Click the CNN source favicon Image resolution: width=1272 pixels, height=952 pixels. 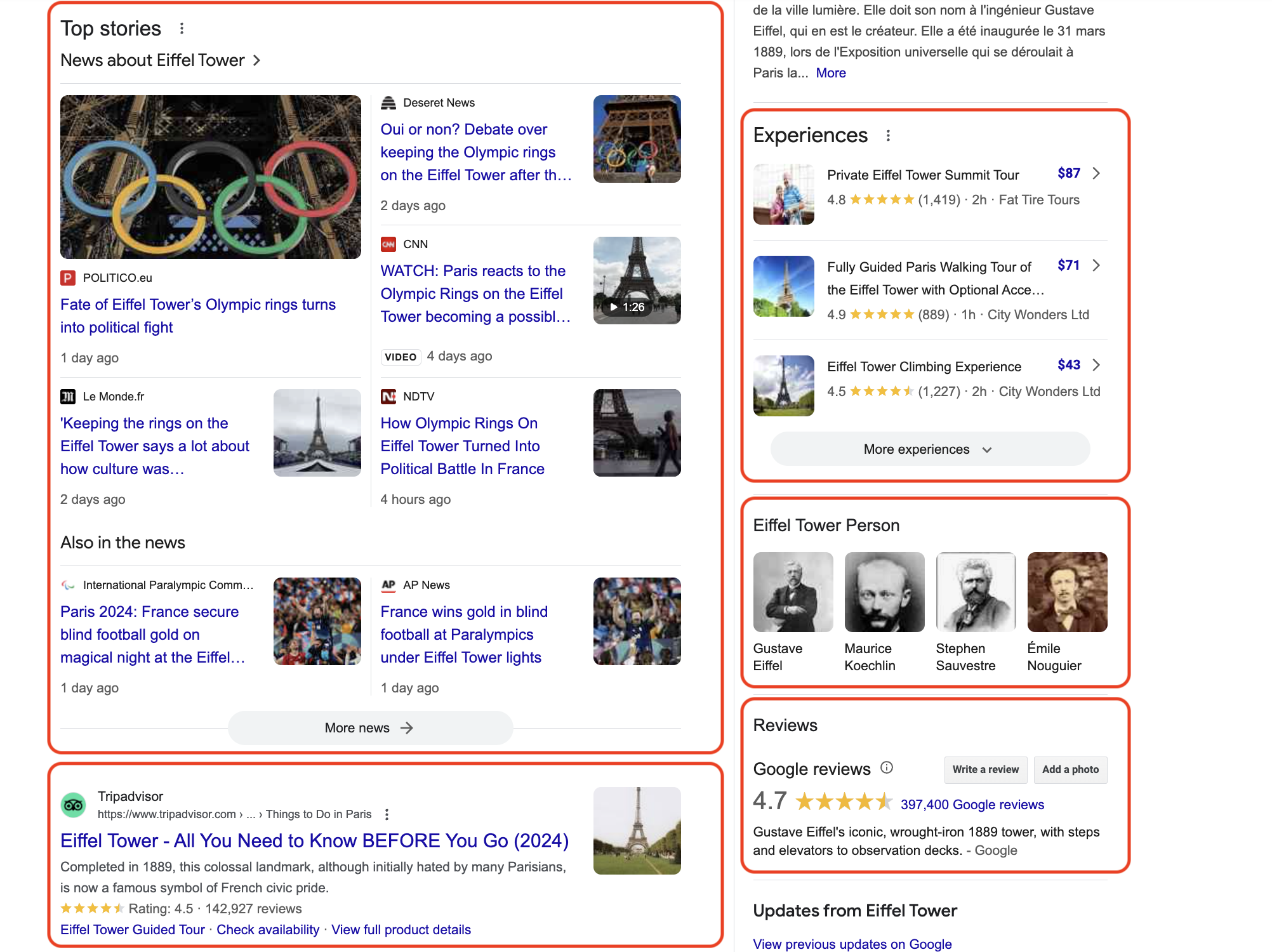pyautogui.click(x=388, y=244)
